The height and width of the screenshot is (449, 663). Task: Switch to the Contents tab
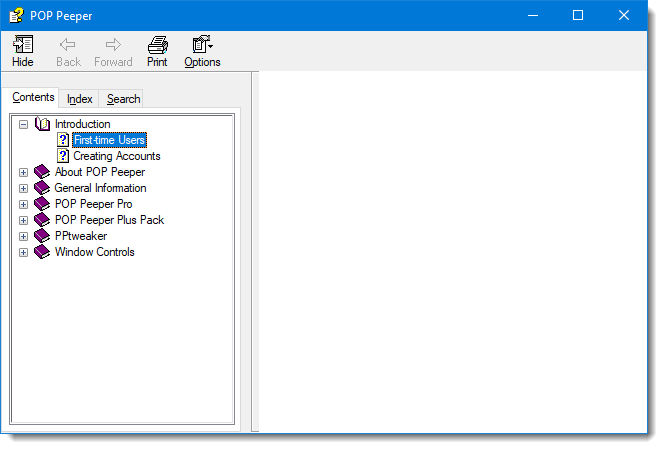coord(33,97)
